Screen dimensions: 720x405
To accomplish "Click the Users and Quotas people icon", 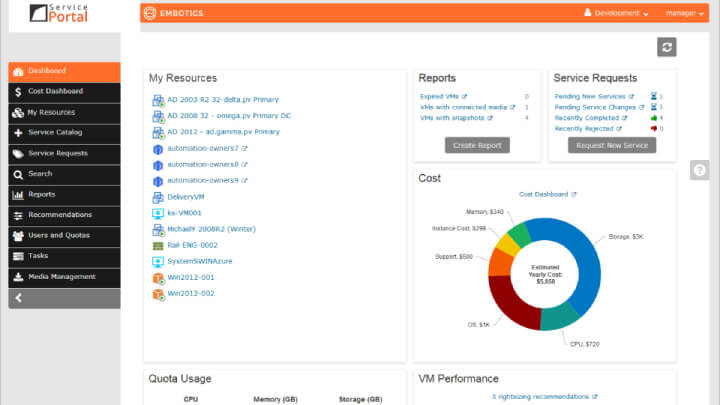I will click(x=18, y=236).
